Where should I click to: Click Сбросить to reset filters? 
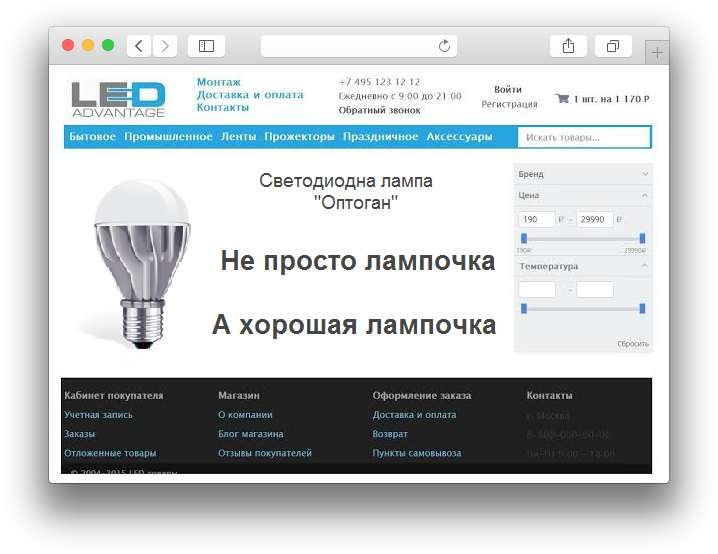(633, 344)
